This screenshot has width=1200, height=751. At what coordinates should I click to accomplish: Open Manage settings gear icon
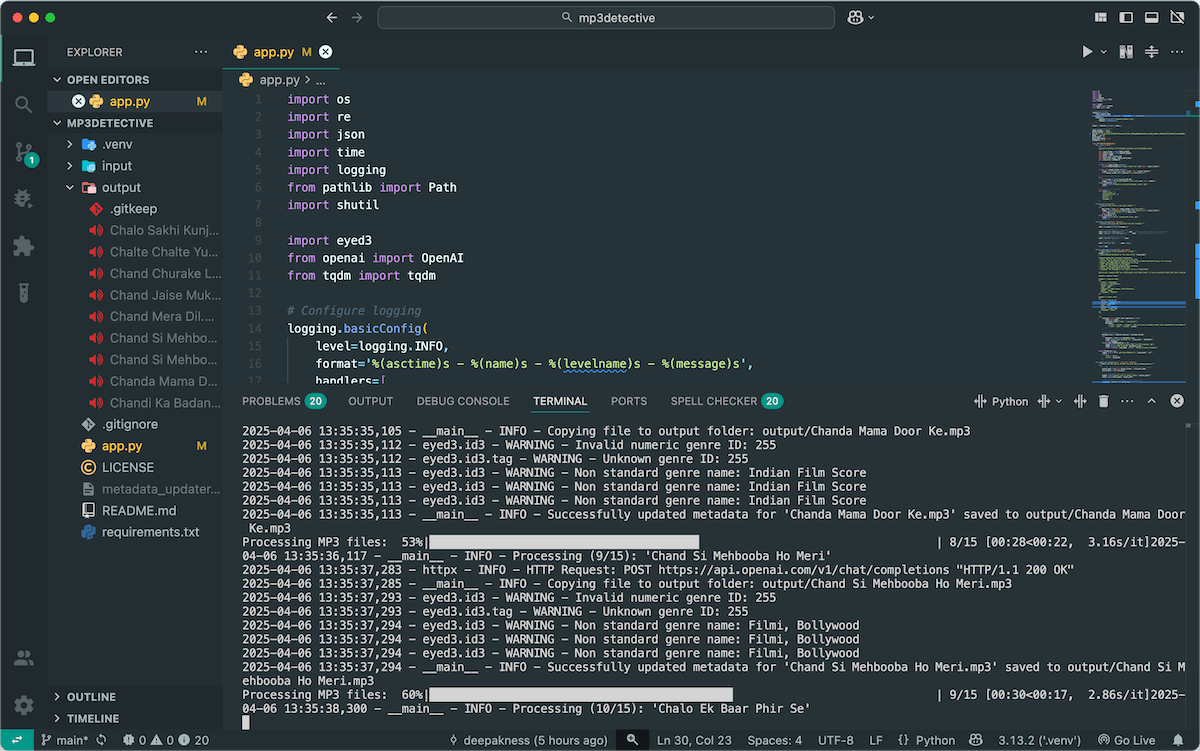[22, 705]
